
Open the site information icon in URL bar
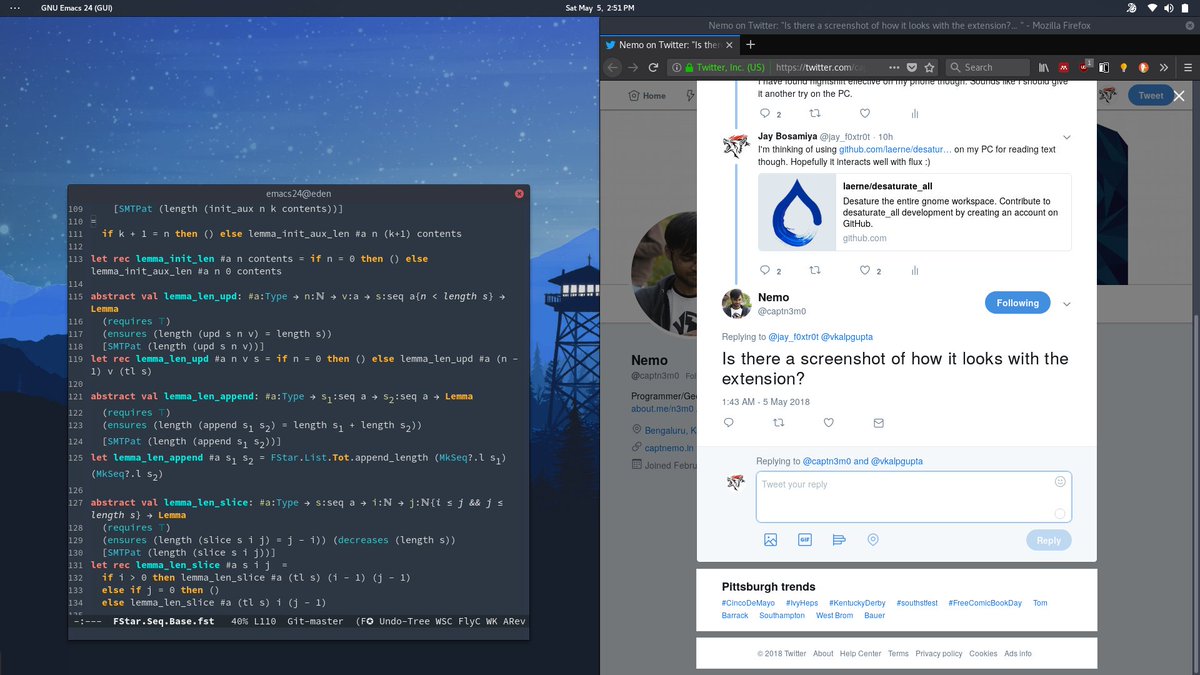[x=677, y=67]
